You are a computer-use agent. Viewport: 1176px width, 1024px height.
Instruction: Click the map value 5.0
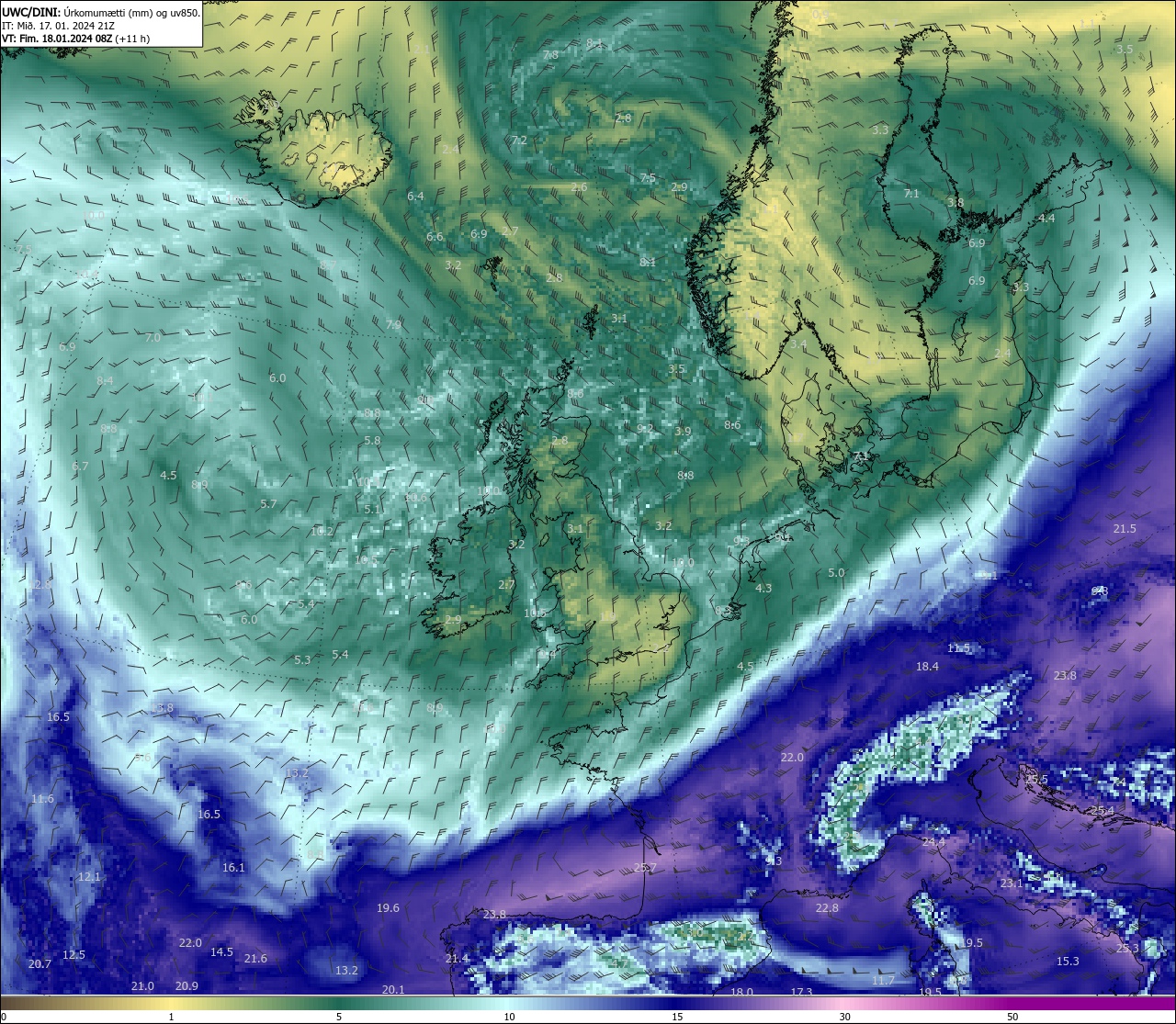coord(836,572)
